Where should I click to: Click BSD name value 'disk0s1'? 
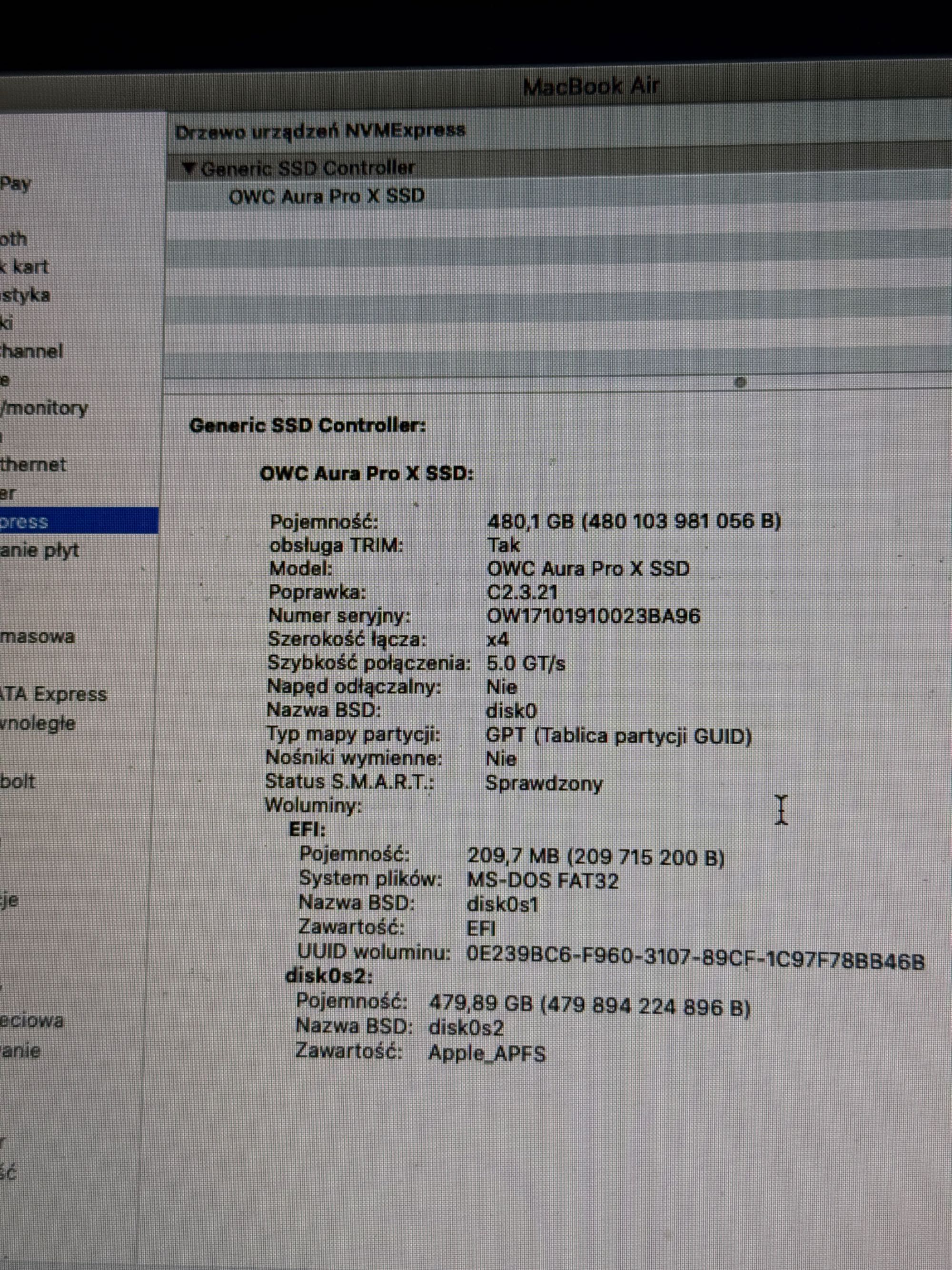tap(503, 904)
